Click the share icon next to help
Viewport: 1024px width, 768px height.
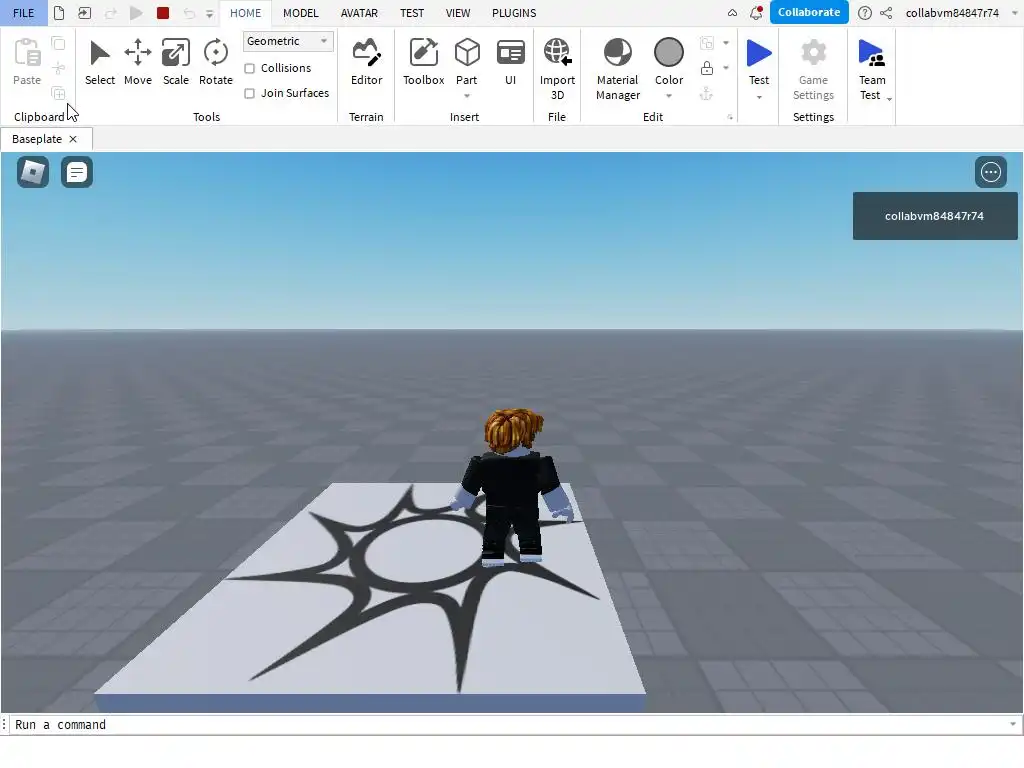click(x=886, y=12)
